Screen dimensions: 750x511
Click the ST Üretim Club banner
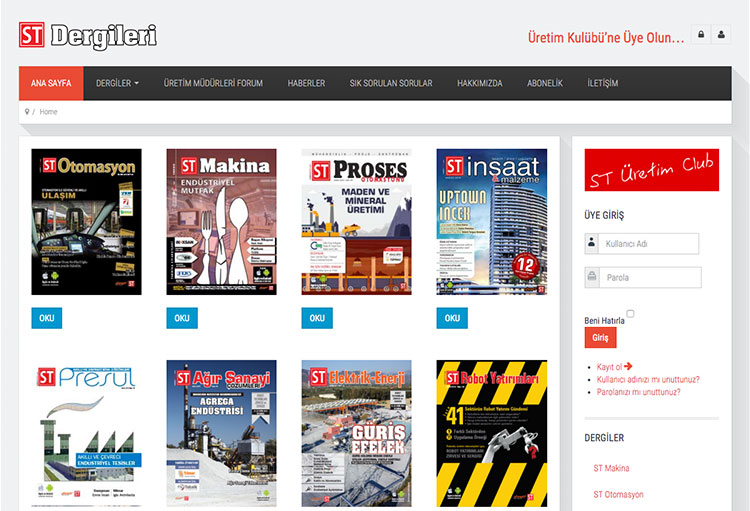(x=651, y=170)
